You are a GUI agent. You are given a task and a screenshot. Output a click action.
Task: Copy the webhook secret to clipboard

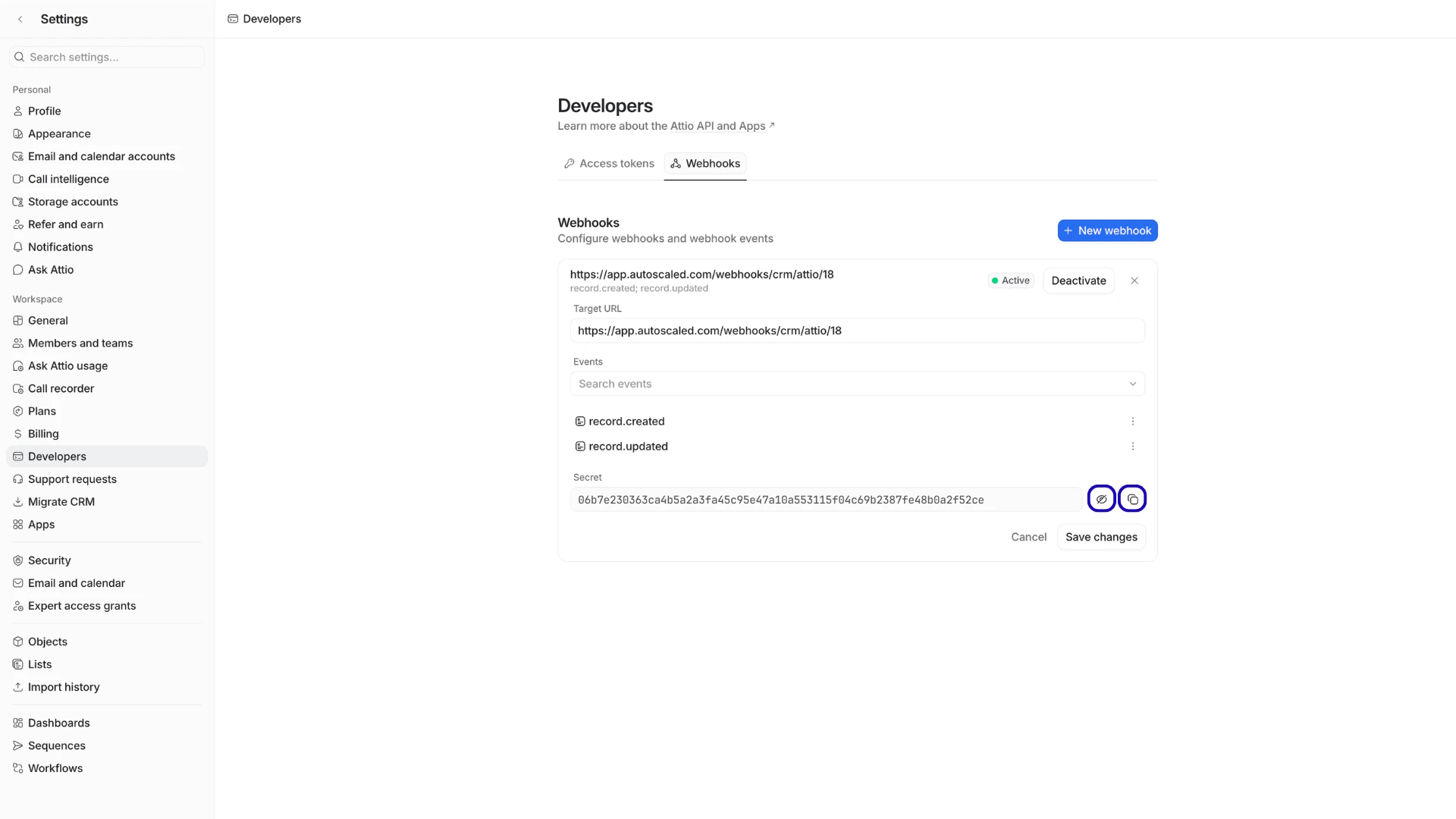pos(1132,498)
